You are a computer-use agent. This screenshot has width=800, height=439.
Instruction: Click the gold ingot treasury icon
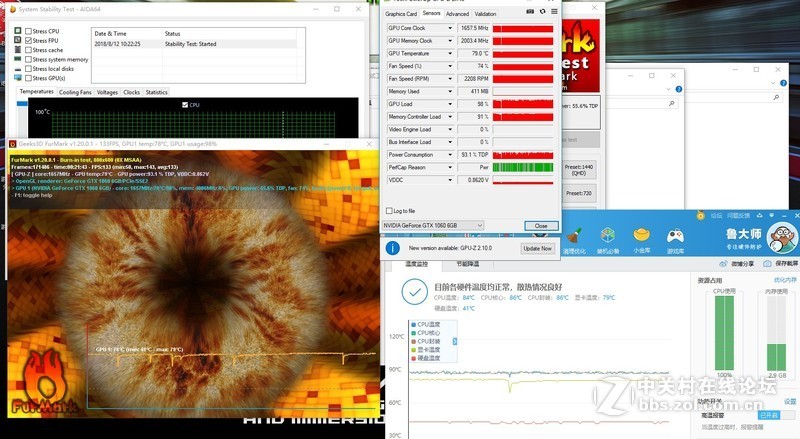pyautogui.click(x=642, y=236)
